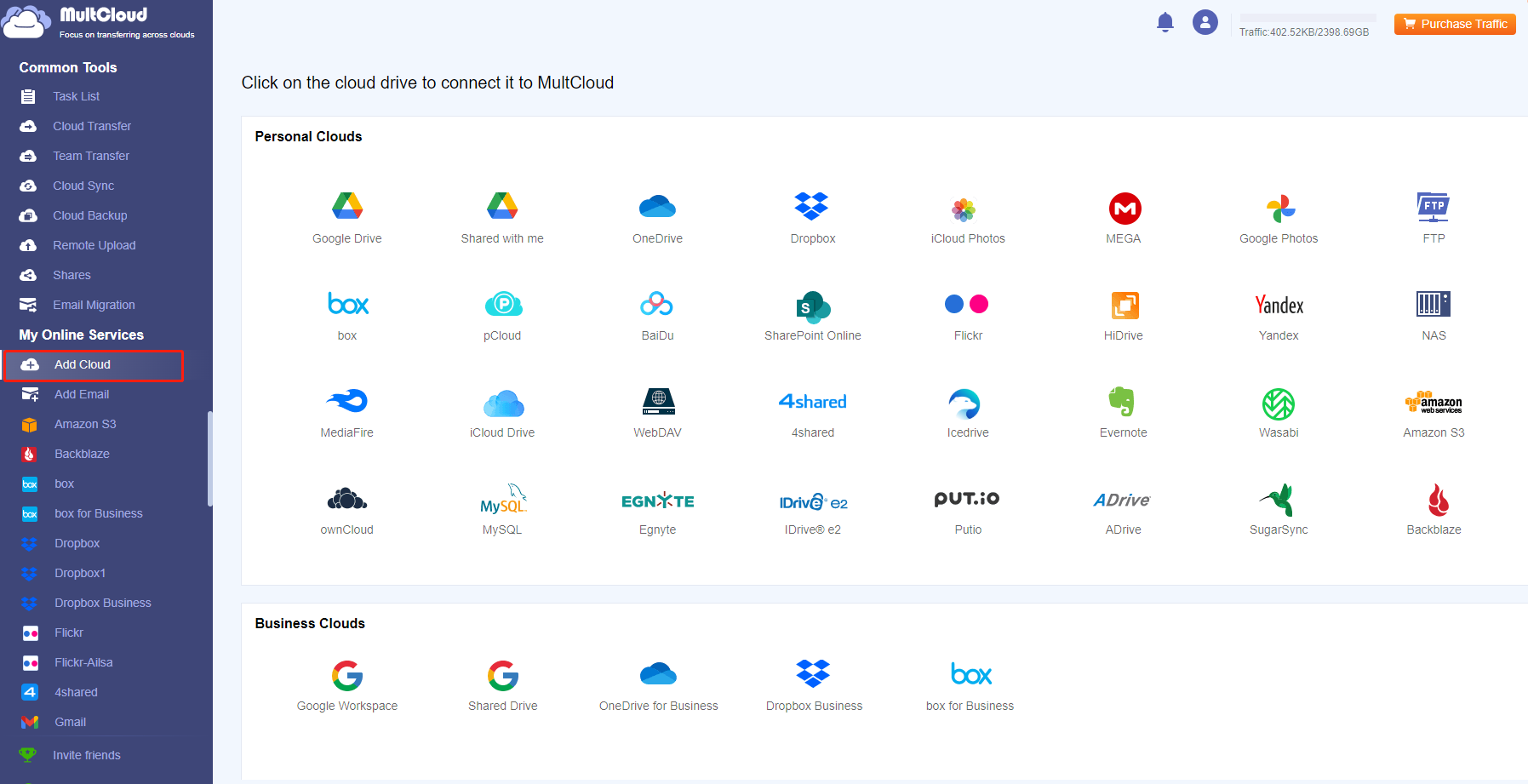Screen dimensions: 1528x784
Task: Add pCloud drive
Action: pyautogui.click(x=503, y=304)
